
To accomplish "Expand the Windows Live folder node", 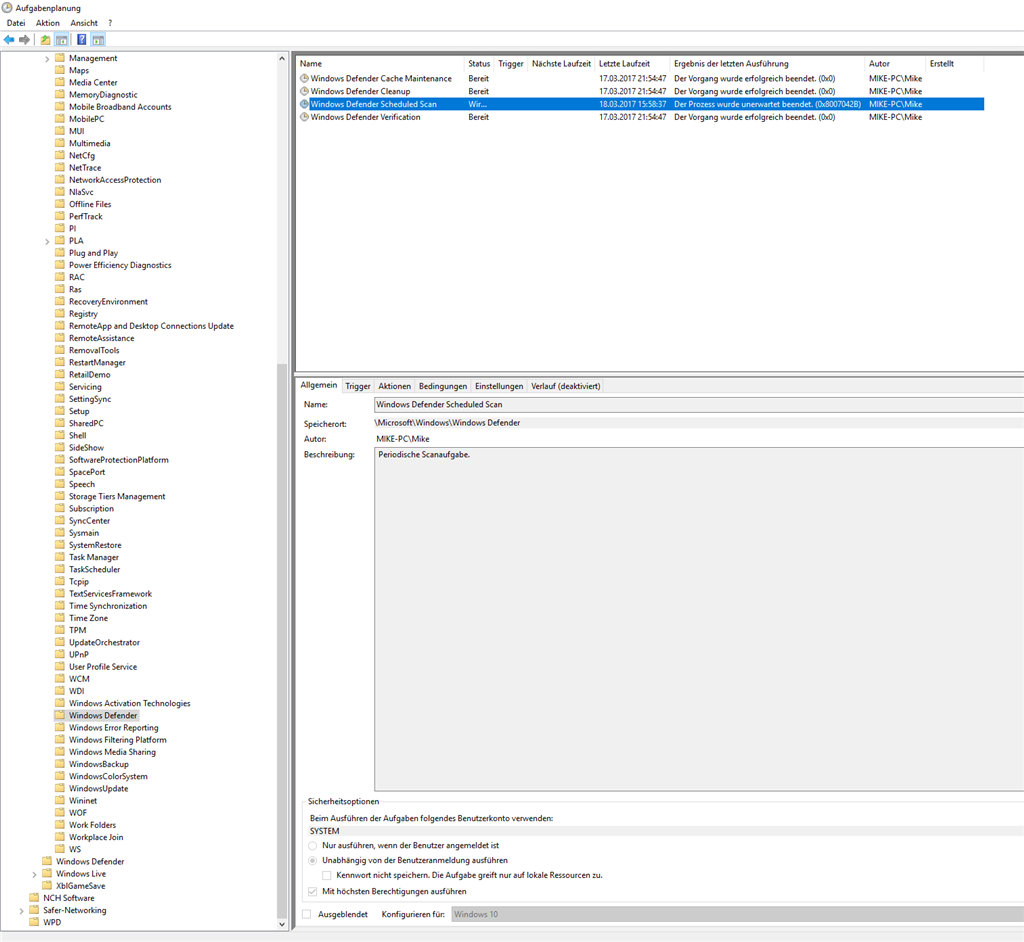I will tap(34, 874).
